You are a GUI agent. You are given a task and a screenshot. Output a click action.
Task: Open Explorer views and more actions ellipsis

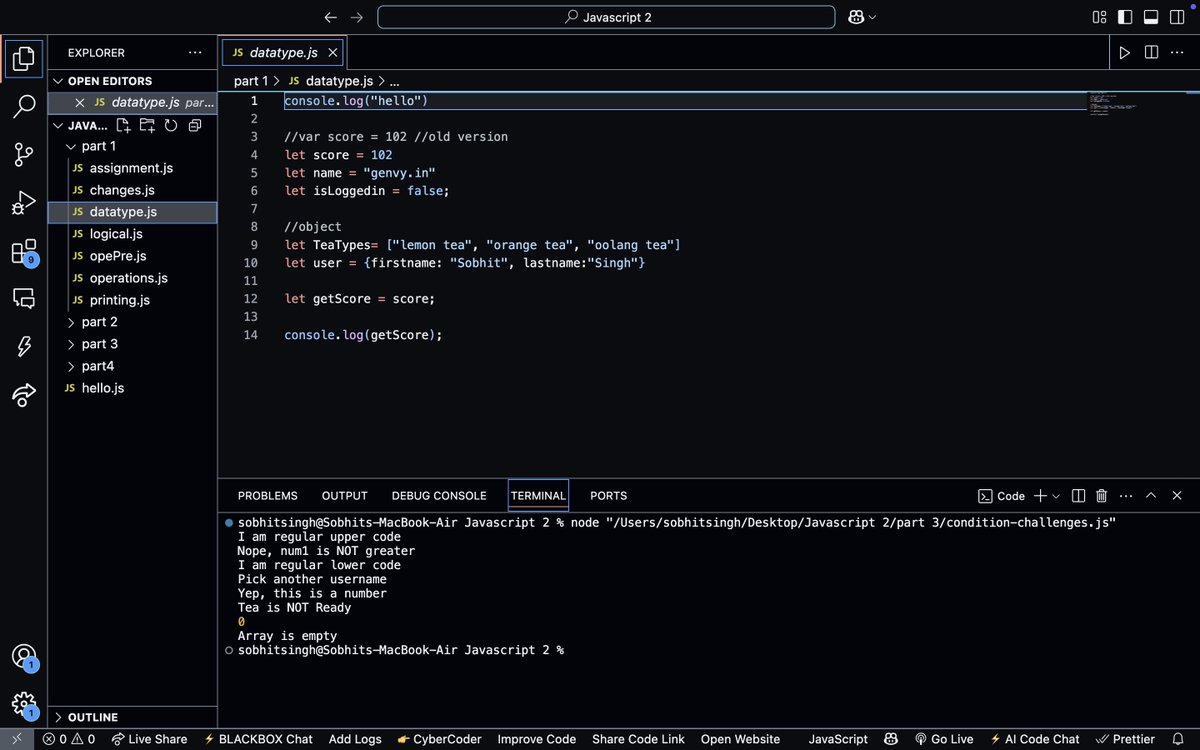[x=195, y=52]
